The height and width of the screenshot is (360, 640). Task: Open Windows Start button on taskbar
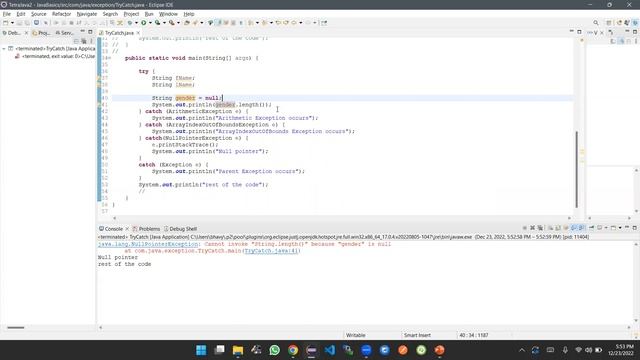pos(201,350)
